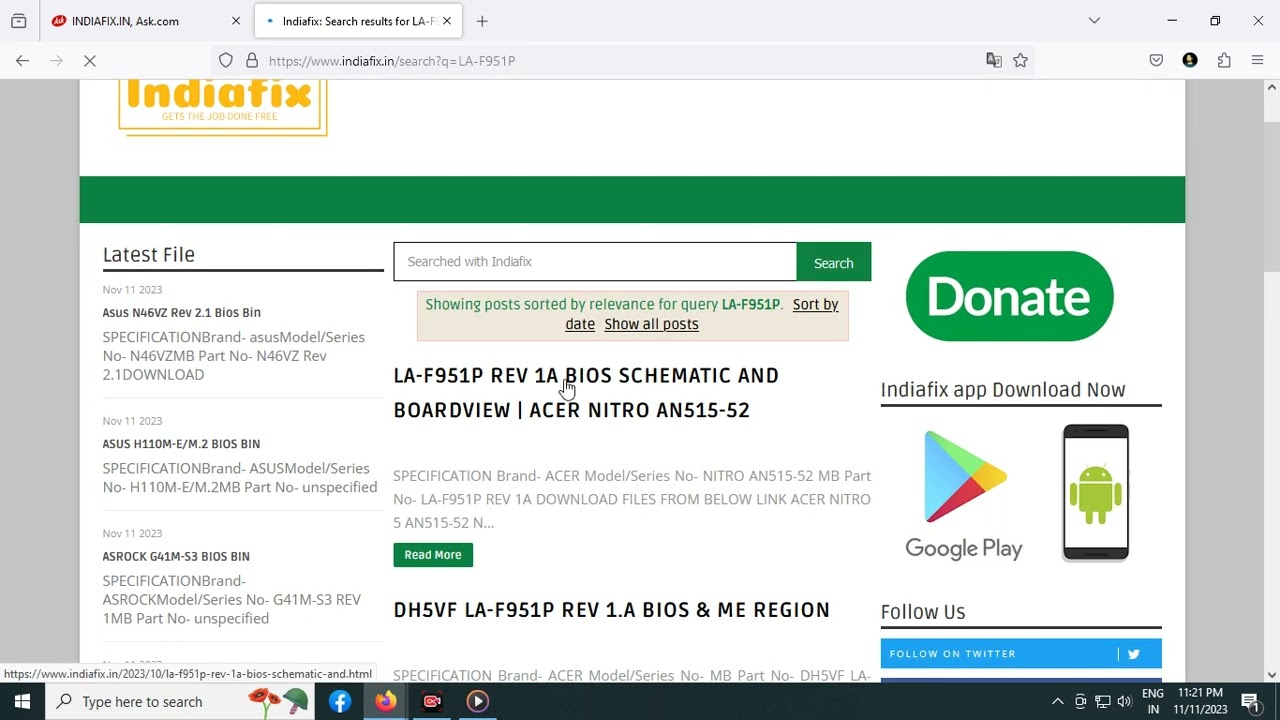
Task: Show hidden system tray icons
Action: tap(1057, 702)
